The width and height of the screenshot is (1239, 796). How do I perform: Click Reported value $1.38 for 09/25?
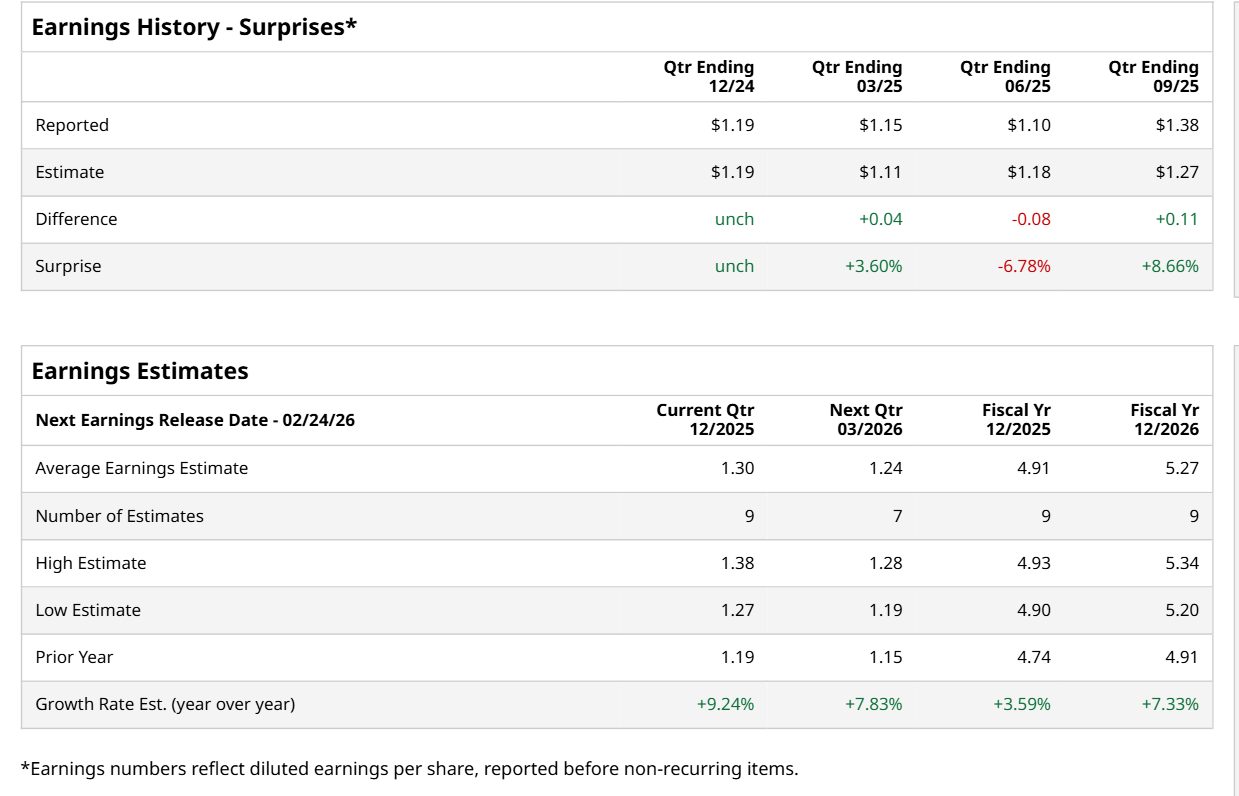pos(1177,125)
